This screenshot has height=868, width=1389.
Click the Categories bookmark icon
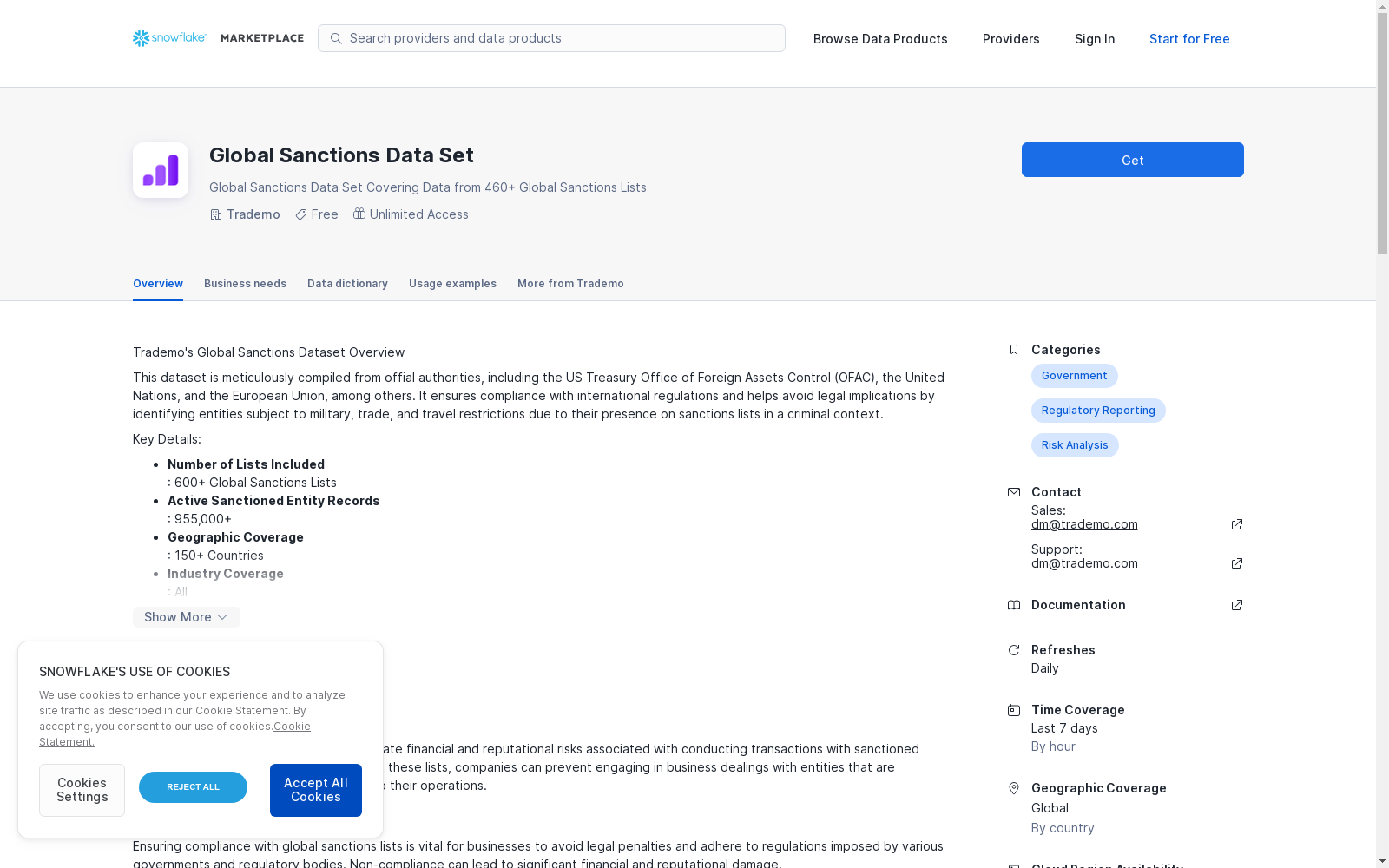pos(1013,350)
